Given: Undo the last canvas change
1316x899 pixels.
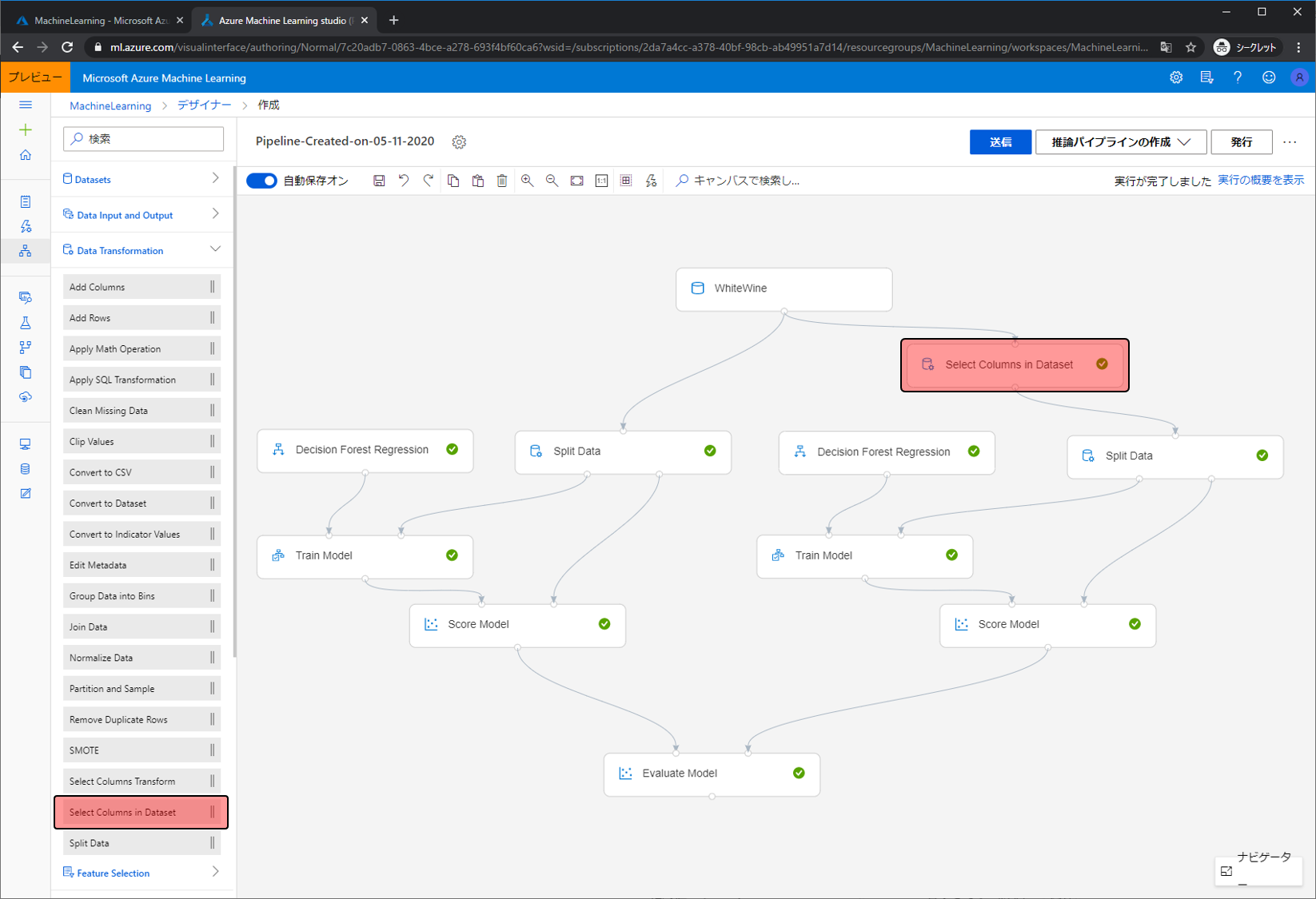Looking at the screenshot, I should [x=404, y=181].
